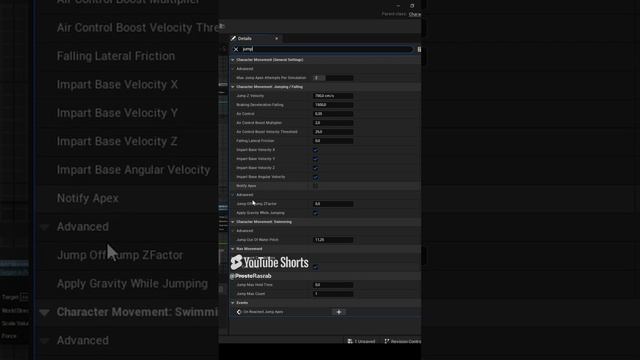Screen dimensions: 640x360
Task: Toggle the Impart Base Velocity Z checkbox
Action: (316, 168)
